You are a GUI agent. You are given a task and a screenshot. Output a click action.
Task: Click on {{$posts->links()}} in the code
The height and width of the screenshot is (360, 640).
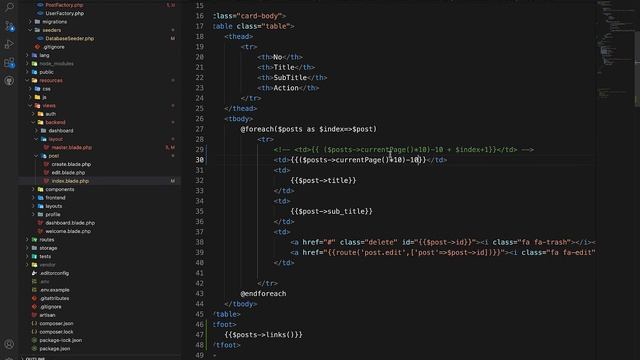tap(263, 335)
